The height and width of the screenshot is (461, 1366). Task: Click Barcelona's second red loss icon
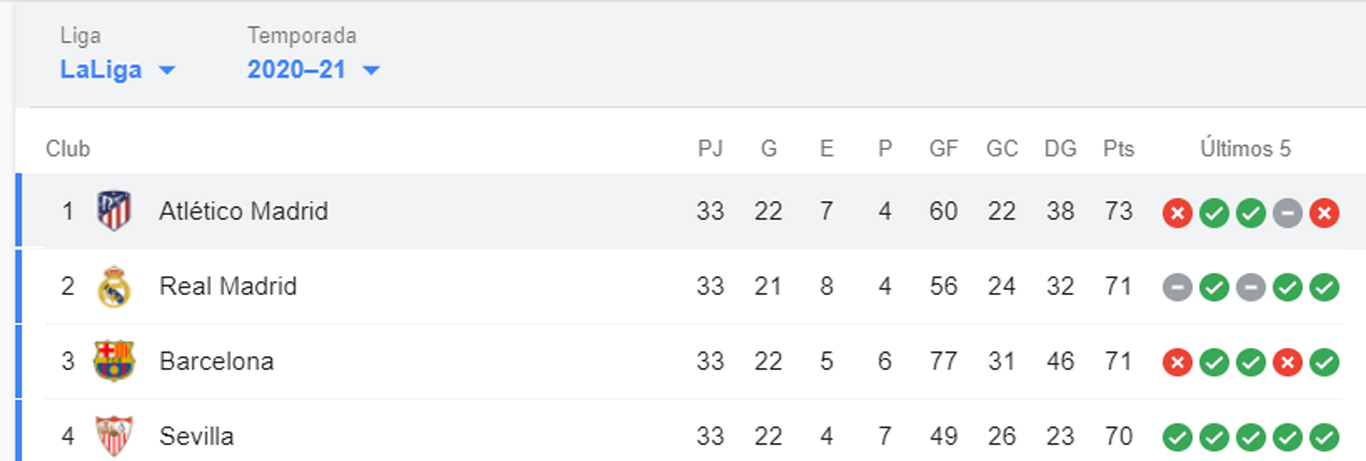click(1287, 363)
